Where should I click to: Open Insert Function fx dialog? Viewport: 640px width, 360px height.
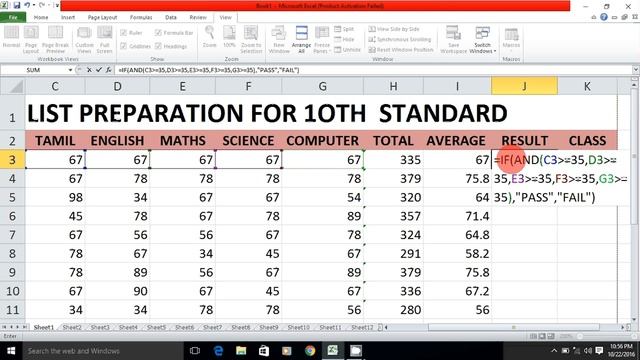tap(108, 70)
